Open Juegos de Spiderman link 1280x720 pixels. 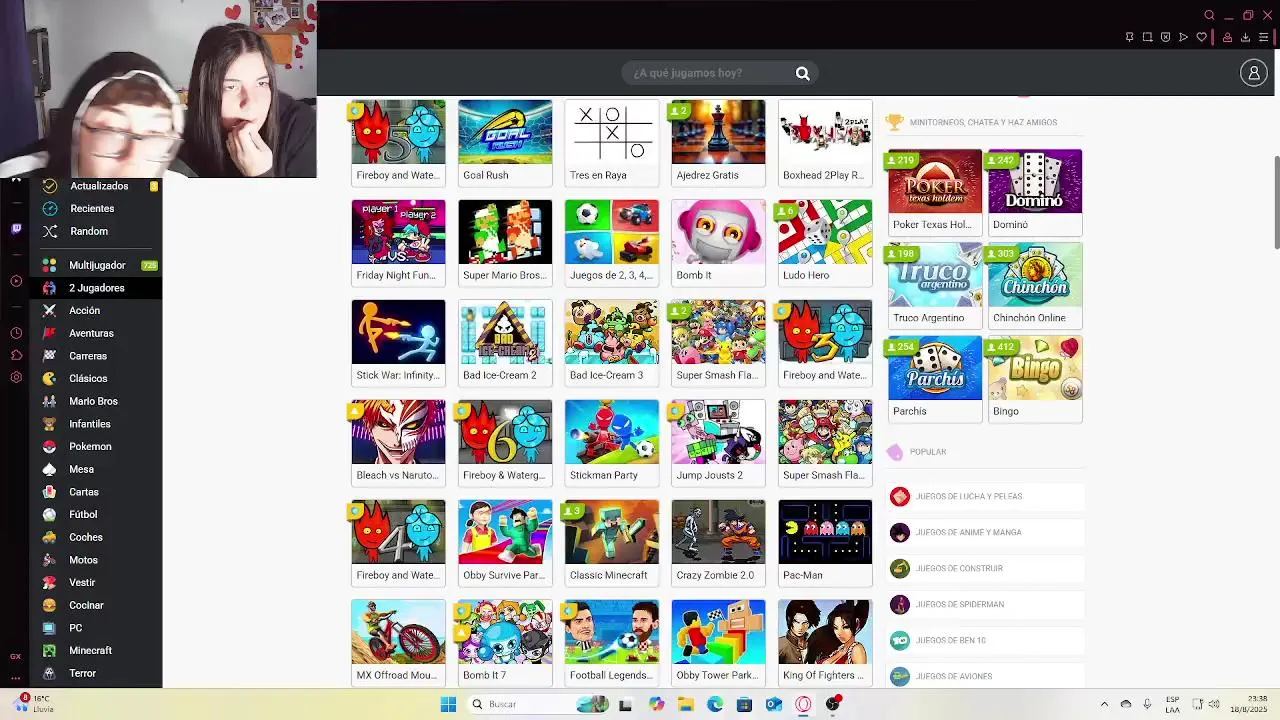[986, 604]
